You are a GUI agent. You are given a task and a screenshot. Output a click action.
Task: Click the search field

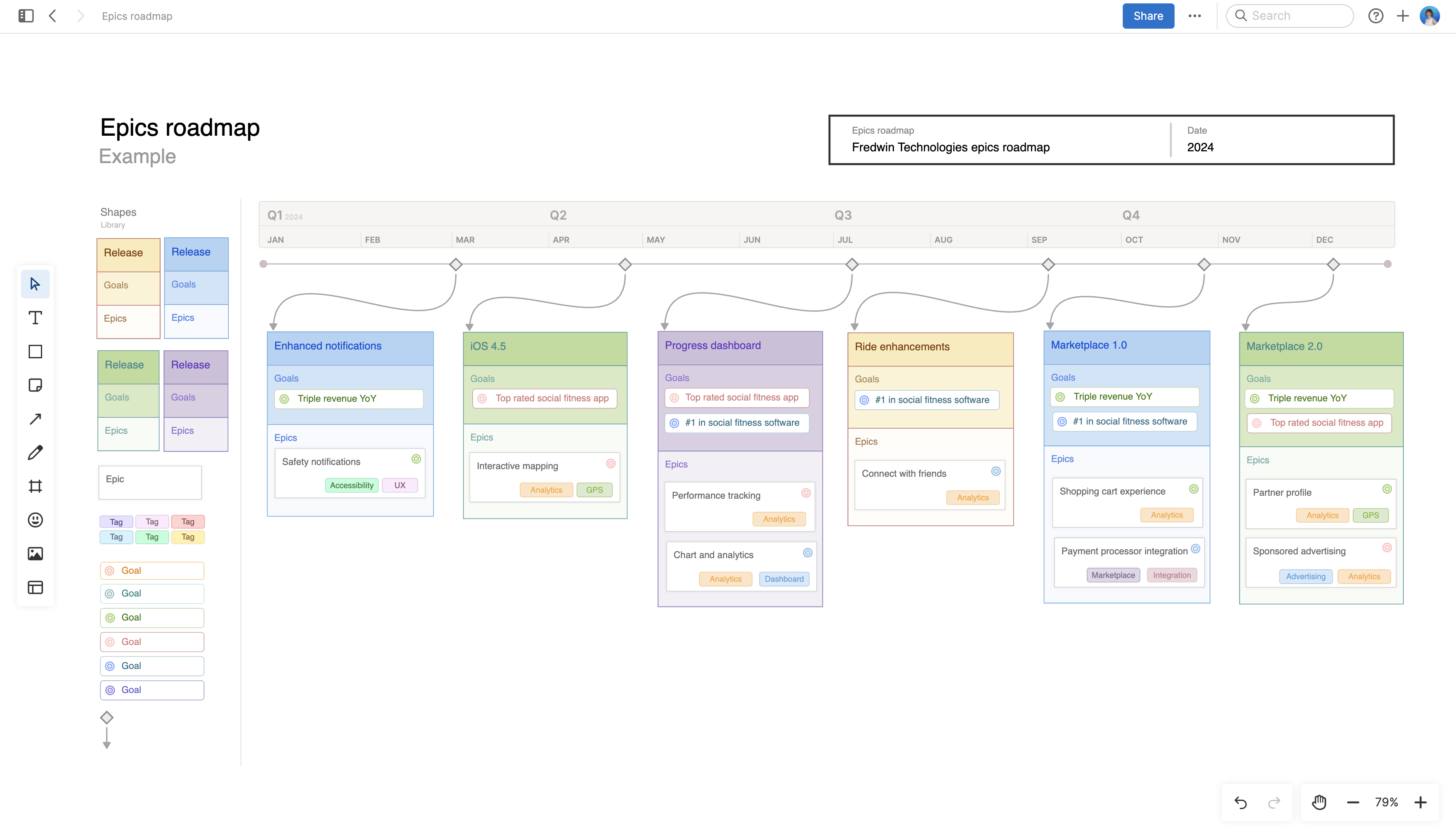point(1290,16)
